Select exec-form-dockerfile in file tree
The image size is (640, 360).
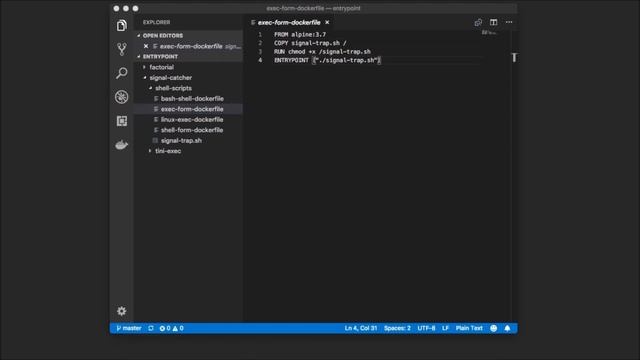(189, 109)
